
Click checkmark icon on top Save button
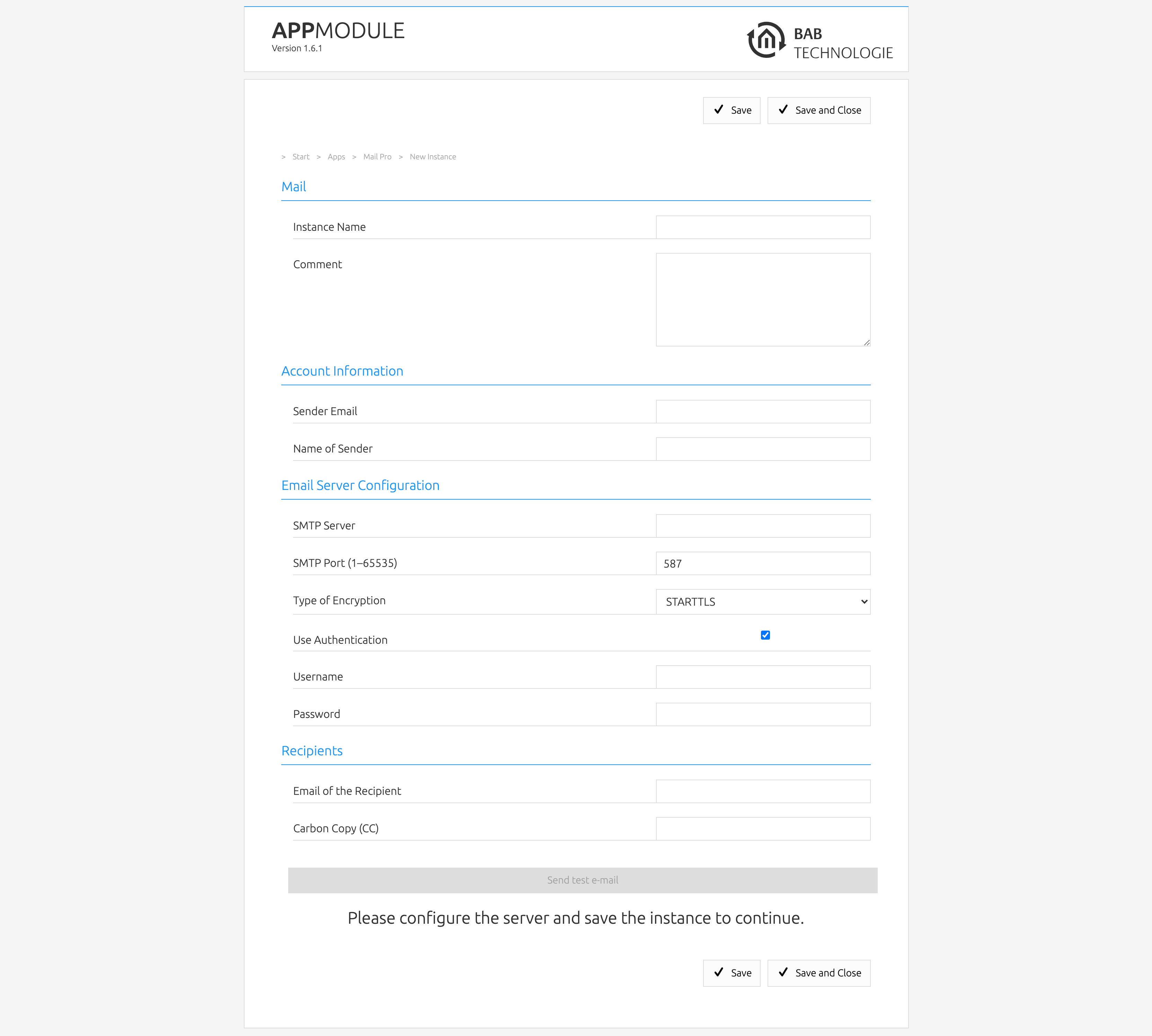(718, 110)
